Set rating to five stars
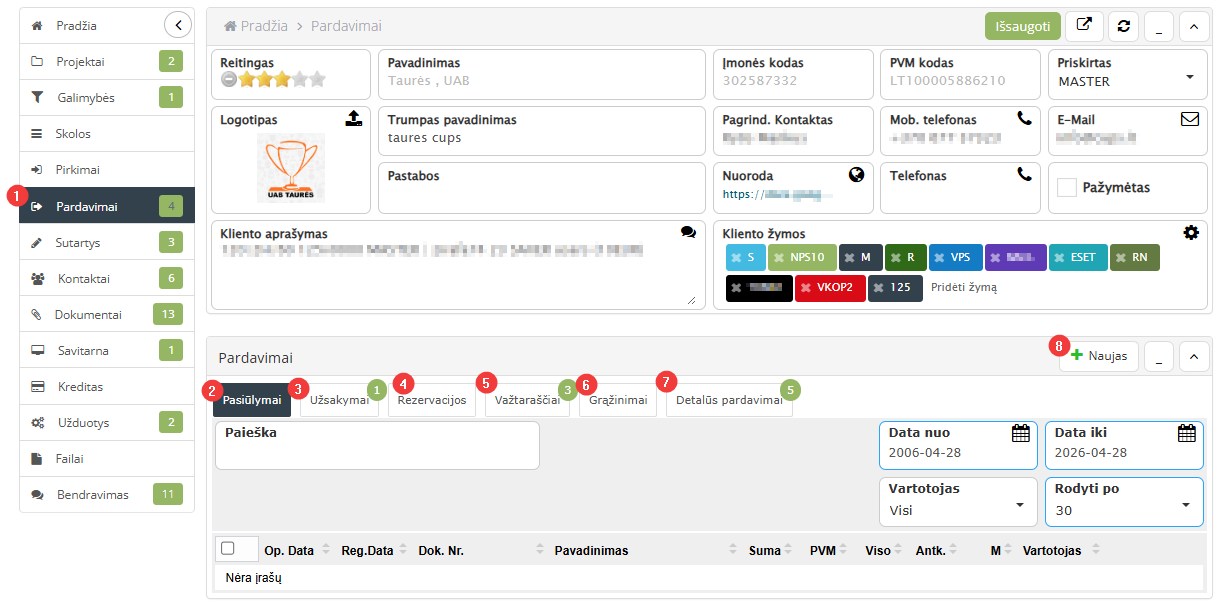The width and height of the screenshot is (1225, 613). pyautogui.click(x=317, y=80)
